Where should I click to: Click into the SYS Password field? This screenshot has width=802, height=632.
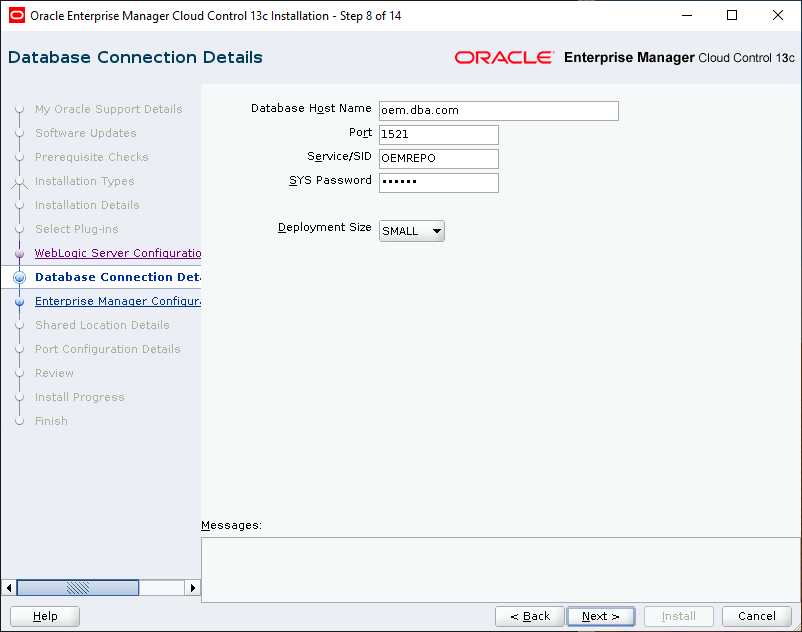point(438,183)
